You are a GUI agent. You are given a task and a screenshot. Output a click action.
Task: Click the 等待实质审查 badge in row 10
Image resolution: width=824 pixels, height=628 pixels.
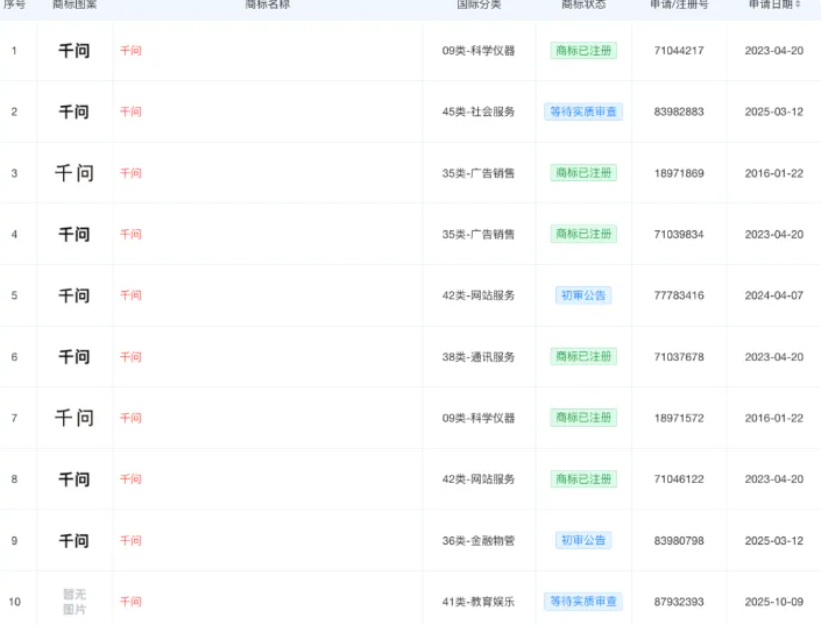click(583, 601)
